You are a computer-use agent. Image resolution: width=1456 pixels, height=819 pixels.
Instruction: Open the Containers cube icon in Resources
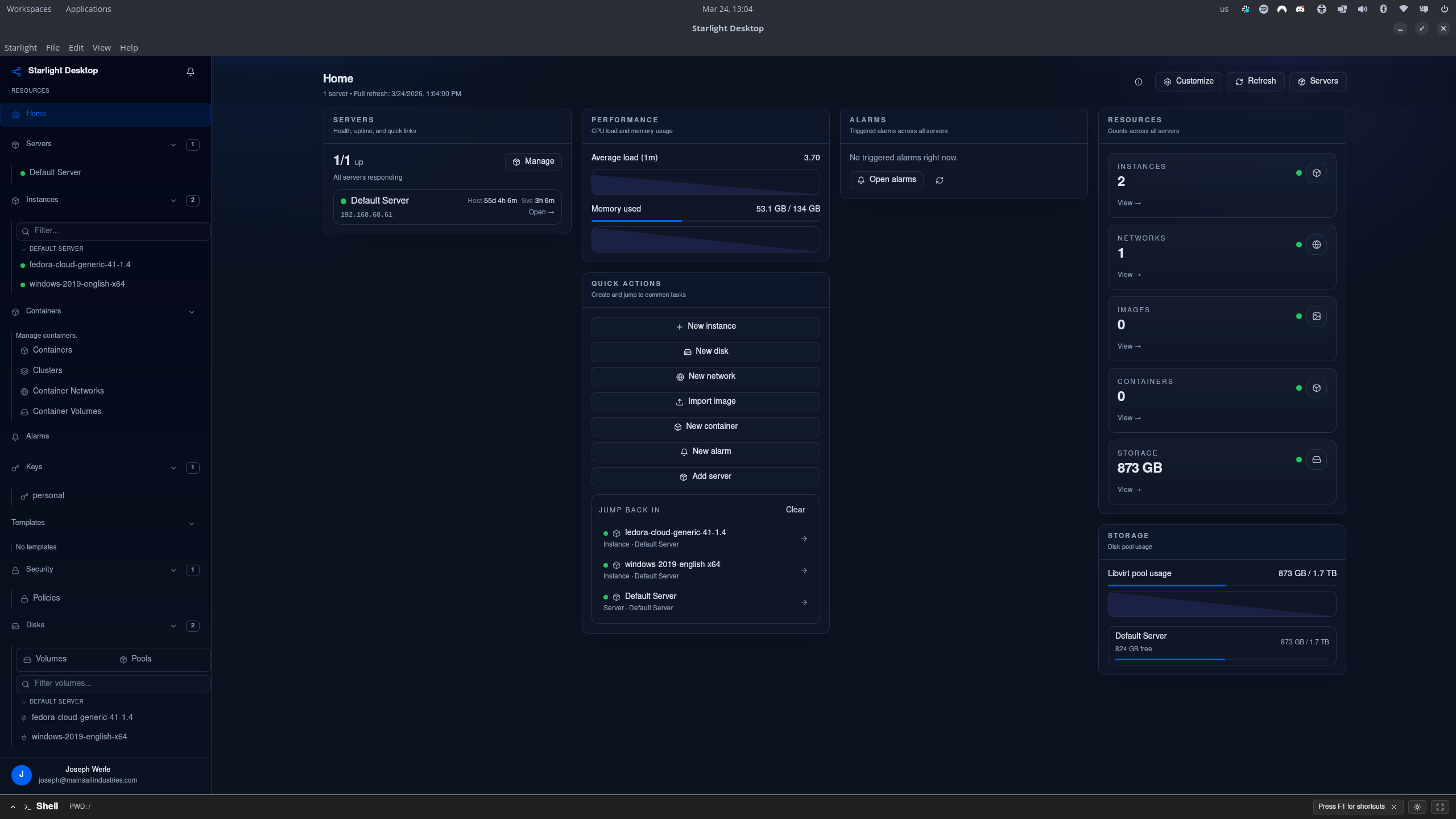click(x=1317, y=388)
